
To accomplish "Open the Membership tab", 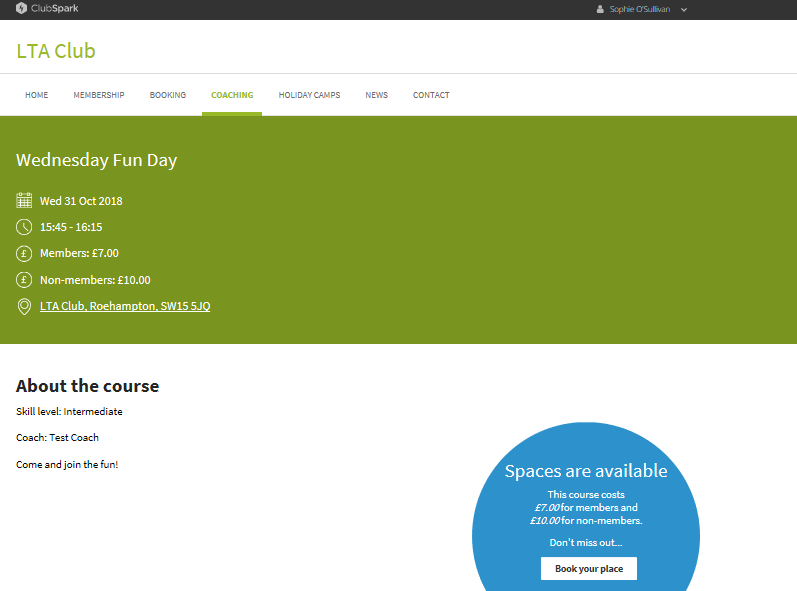I will tap(99, 95).
